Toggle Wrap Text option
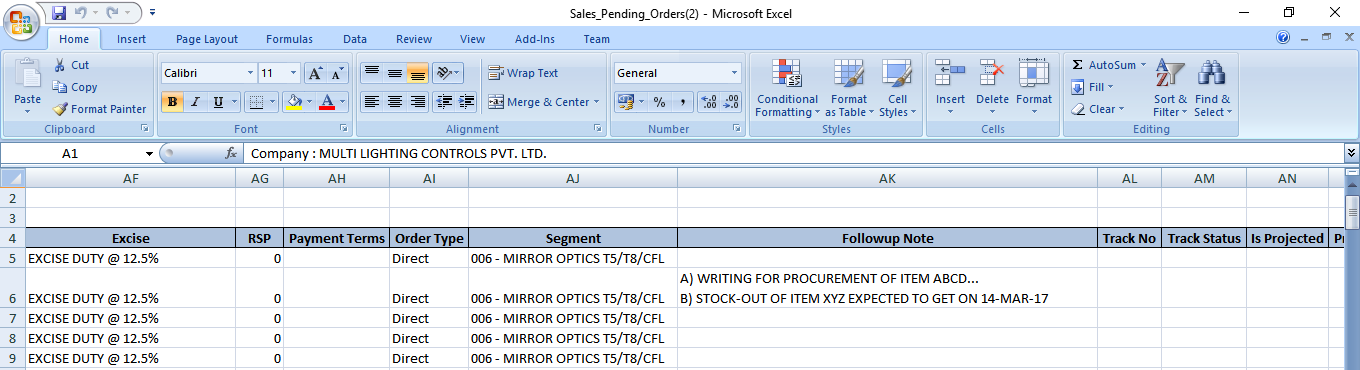This screenshot has width=1360, height=370. pyautogui.click(x=523, y=73)
